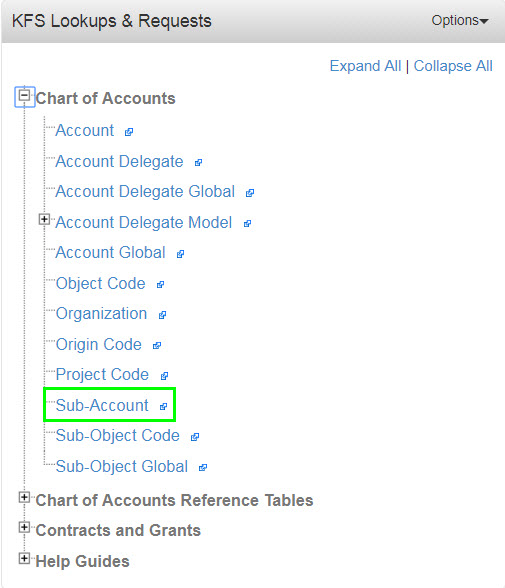Expand the Account Delegate Model node
This screenshot has height=588, width=505.
[x=44, y=219]
